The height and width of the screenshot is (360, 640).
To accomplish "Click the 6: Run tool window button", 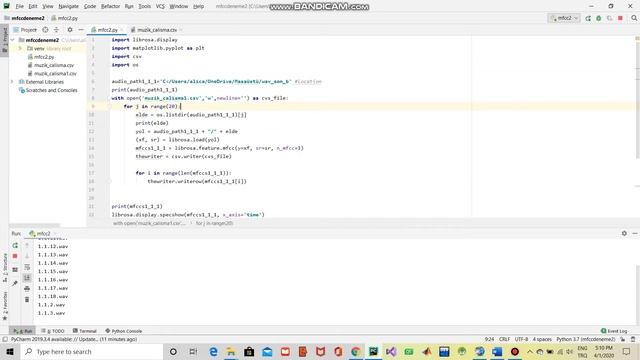I will click(23, 331).
